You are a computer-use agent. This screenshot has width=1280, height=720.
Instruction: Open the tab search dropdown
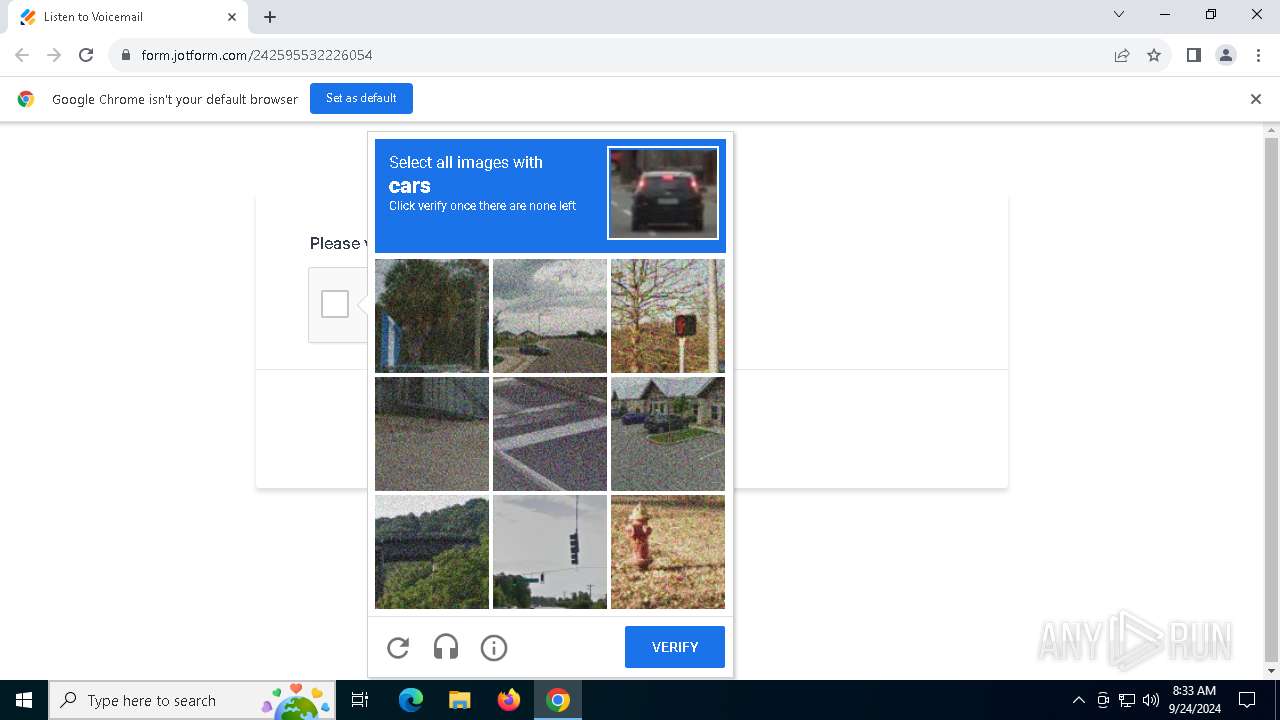click(1119, 15)
